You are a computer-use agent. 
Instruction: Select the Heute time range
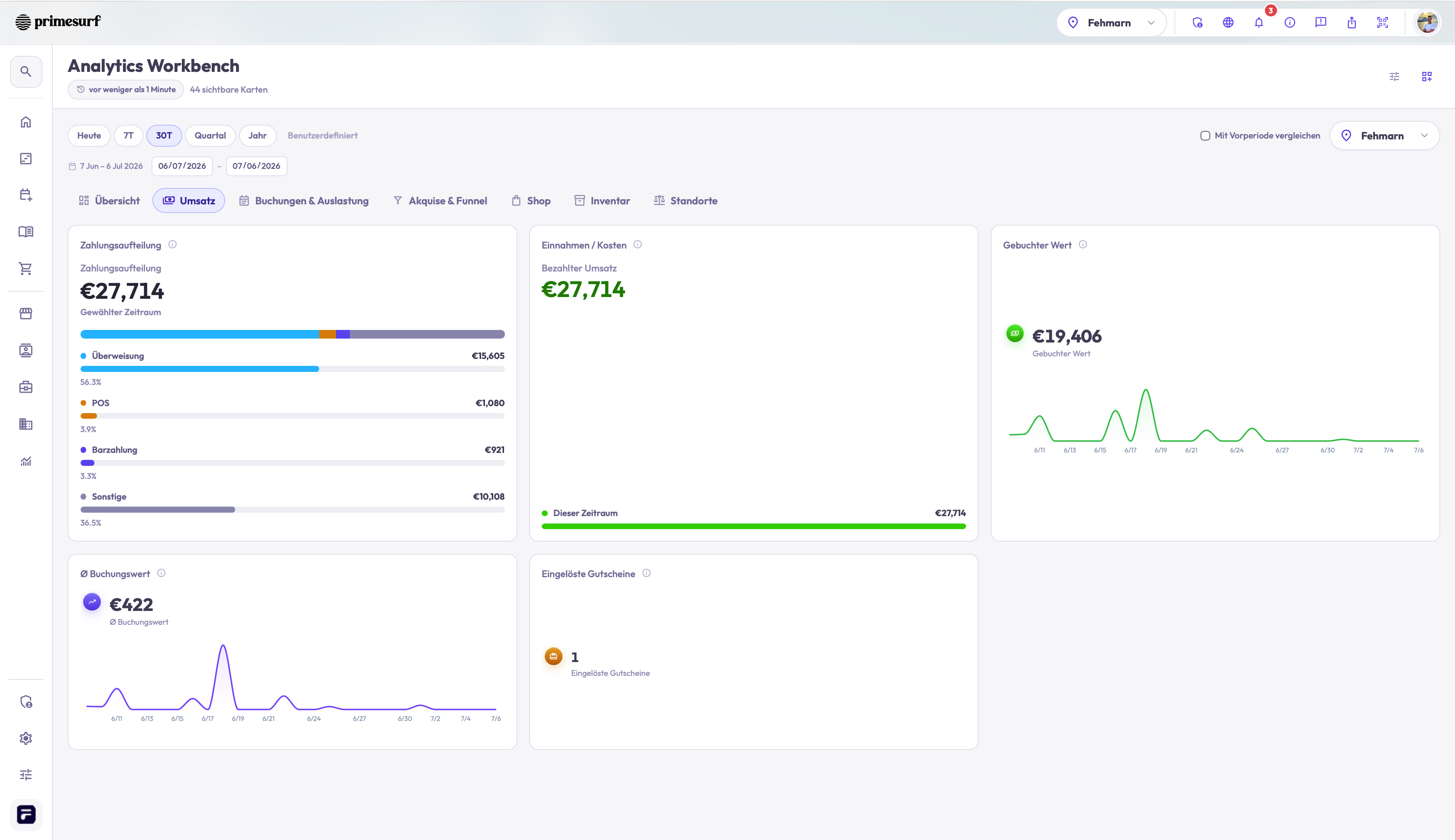tap(89, 136)
